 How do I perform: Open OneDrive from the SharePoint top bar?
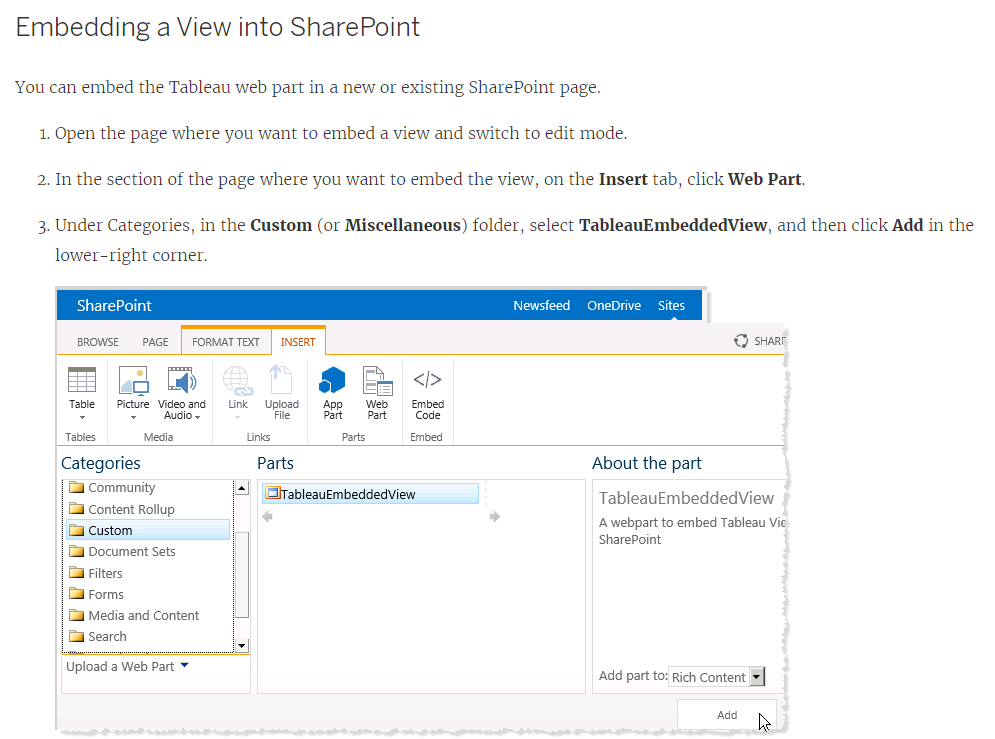pyautogui.click(x=613, y=305)
